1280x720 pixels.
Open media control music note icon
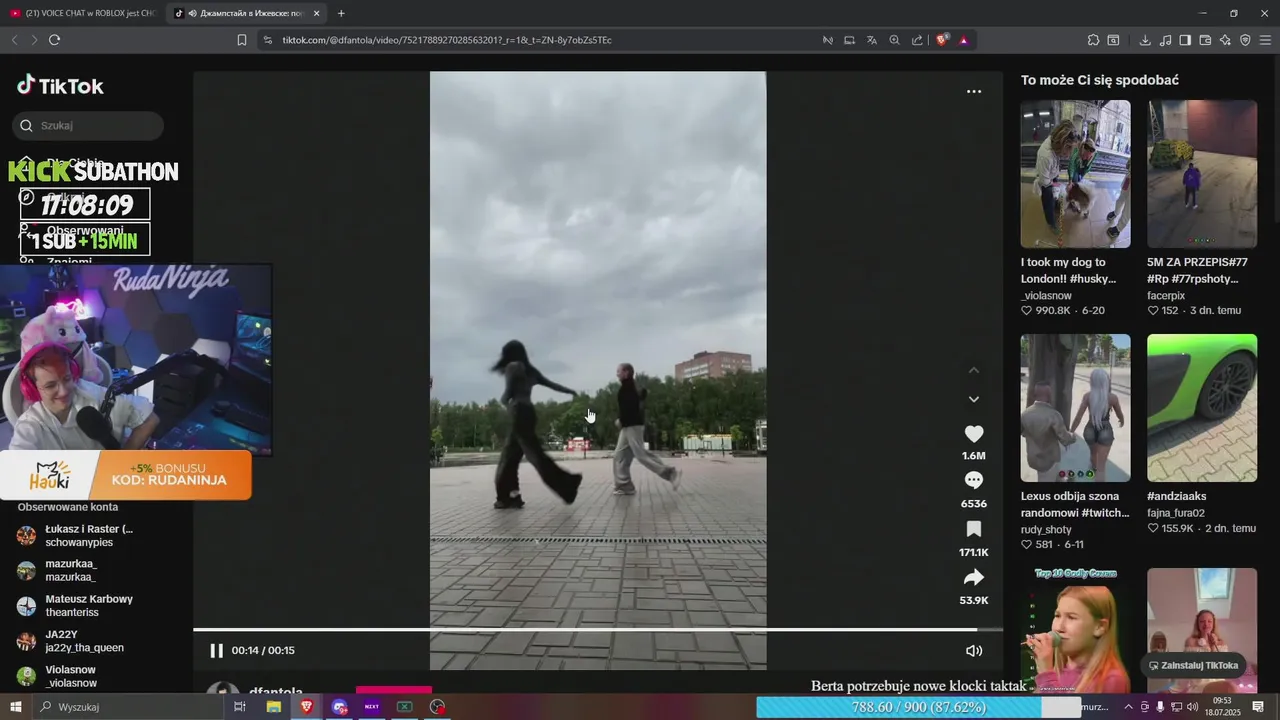coord(1165,40)
